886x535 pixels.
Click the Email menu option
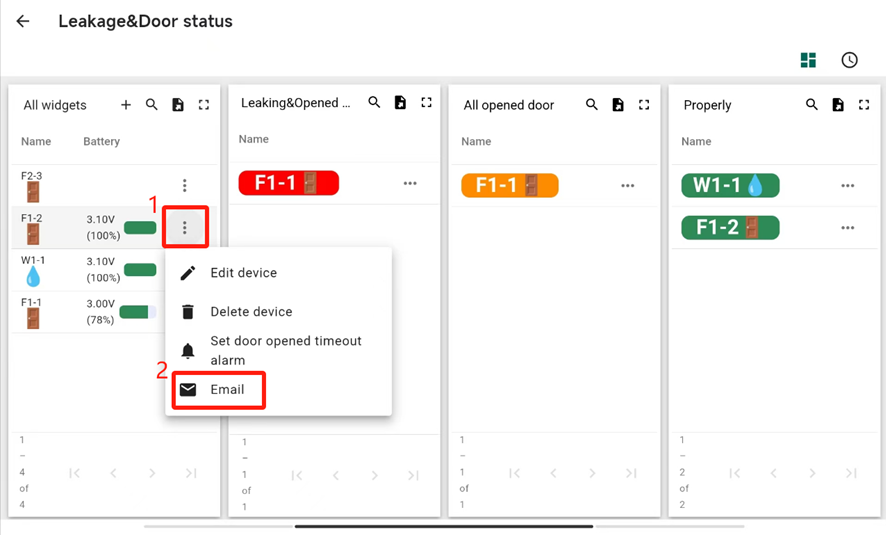(x=227, y=390)
